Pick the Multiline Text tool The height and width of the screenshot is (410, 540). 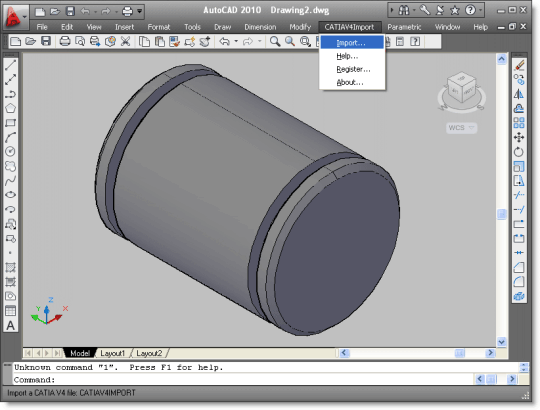tap(11, 325)
